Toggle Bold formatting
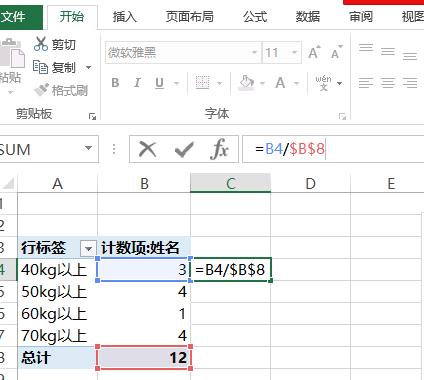Image resolution: width=424 pixels, height=380 pixels. 115,82
